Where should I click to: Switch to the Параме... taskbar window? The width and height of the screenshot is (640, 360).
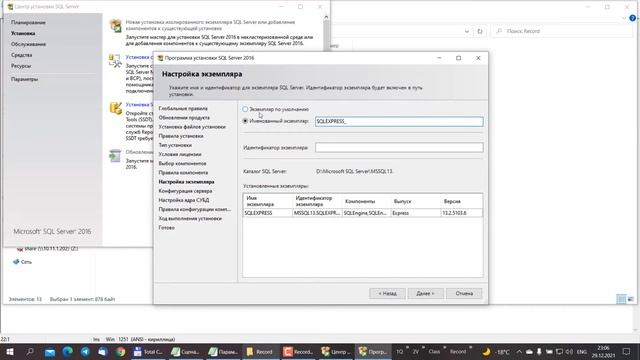pyautogui.click(x=223, y=351)
